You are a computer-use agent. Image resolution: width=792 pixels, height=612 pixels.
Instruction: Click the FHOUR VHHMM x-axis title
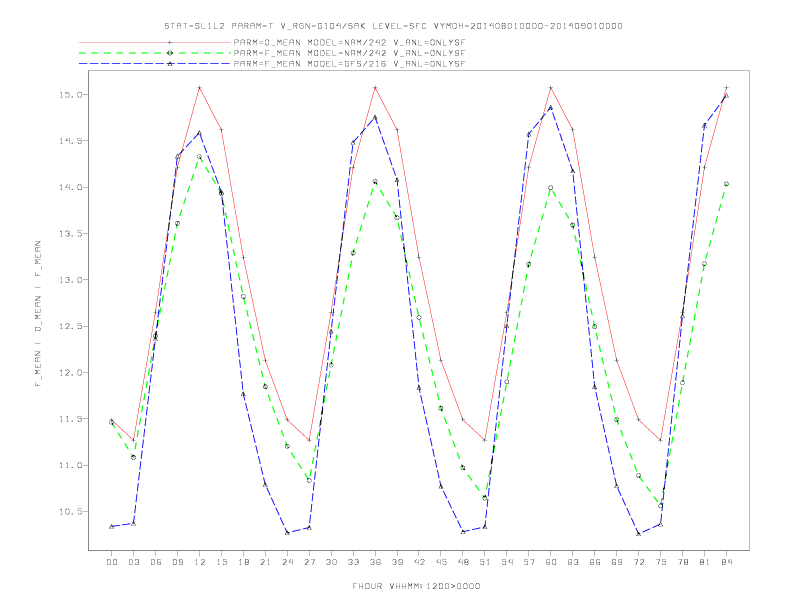click(x=416, y=586)
